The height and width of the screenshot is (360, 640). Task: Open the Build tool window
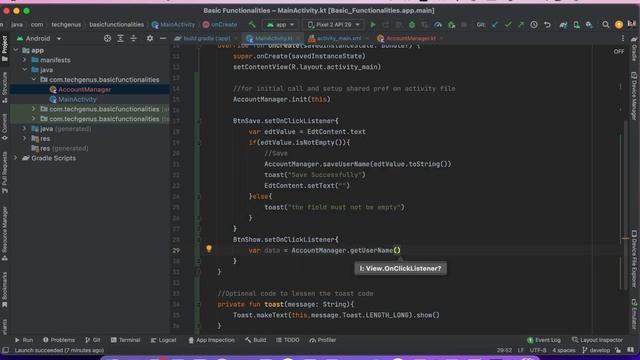pyautogui.click(x=256, y=340)
